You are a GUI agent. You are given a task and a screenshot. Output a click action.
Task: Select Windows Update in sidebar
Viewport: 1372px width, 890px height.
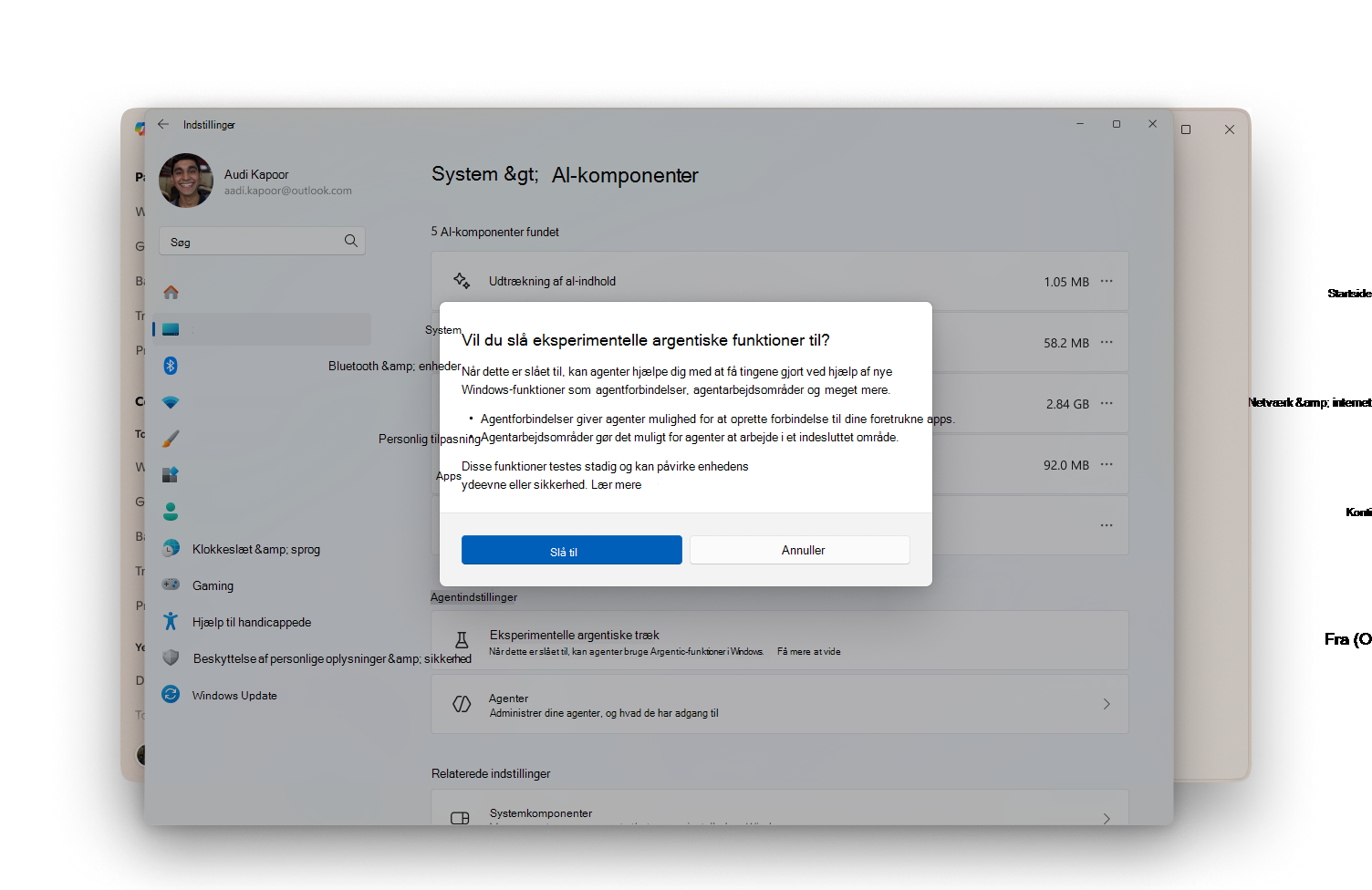click(x=234, y=695)
